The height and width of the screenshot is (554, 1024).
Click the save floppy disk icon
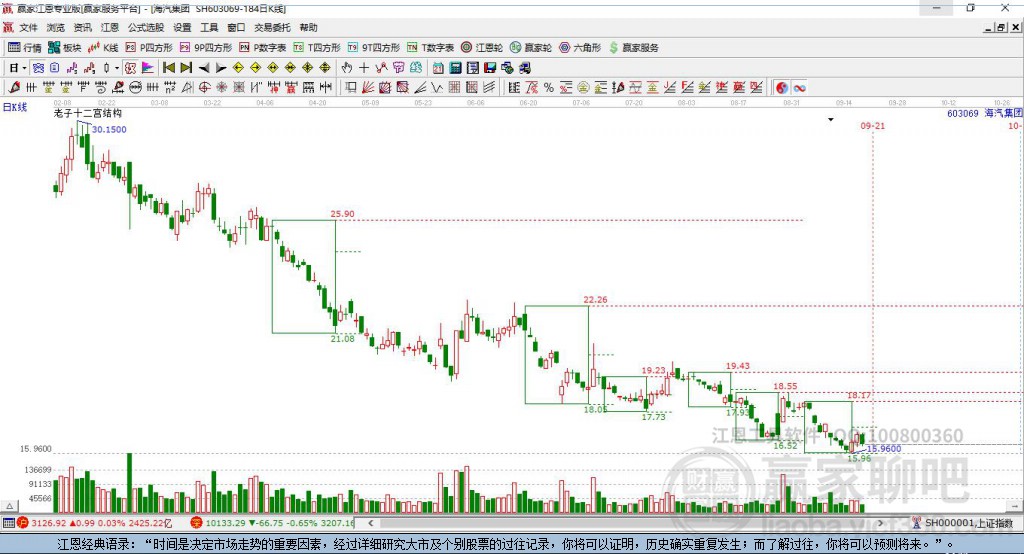tap(490, 68)
